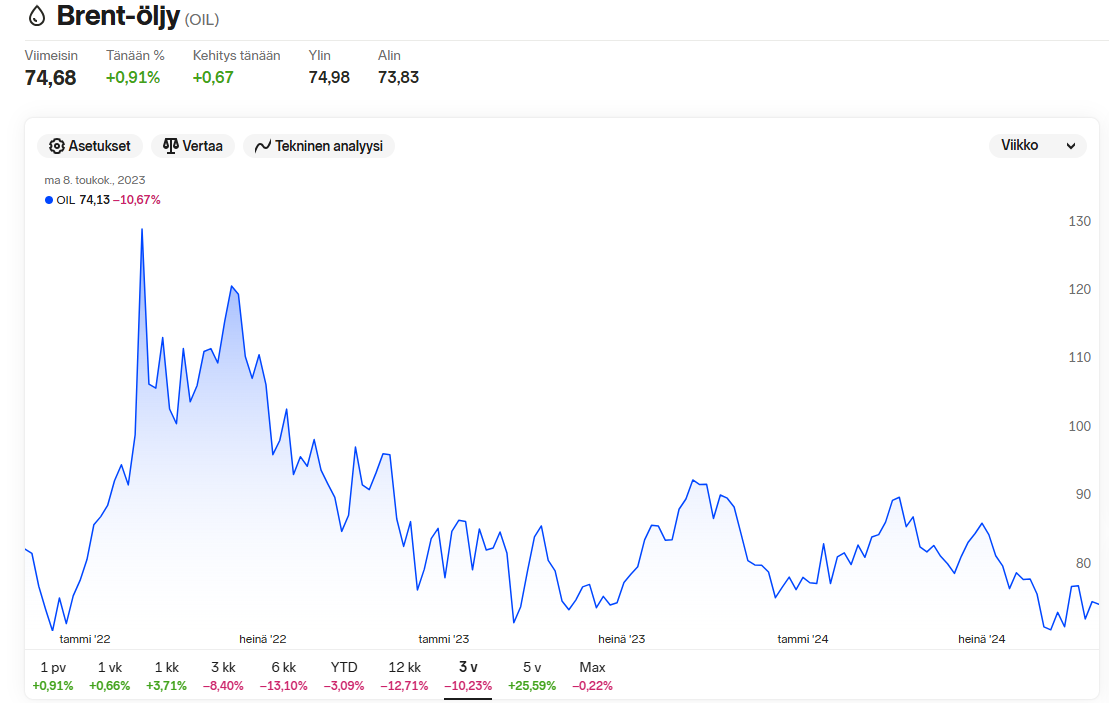Click the chart date ma 8. toukok., 2023
Viewport: 1109px width, 703px height.
point(95,180)
